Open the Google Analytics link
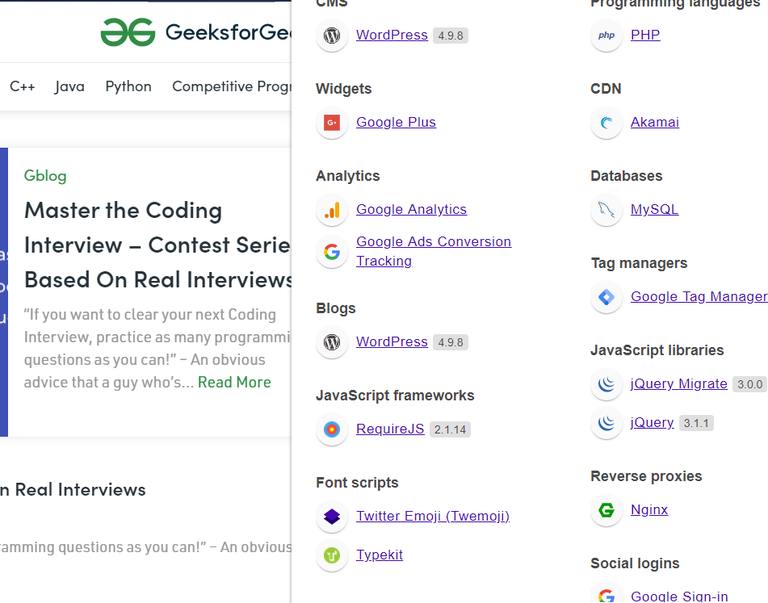 coord(411,210)
